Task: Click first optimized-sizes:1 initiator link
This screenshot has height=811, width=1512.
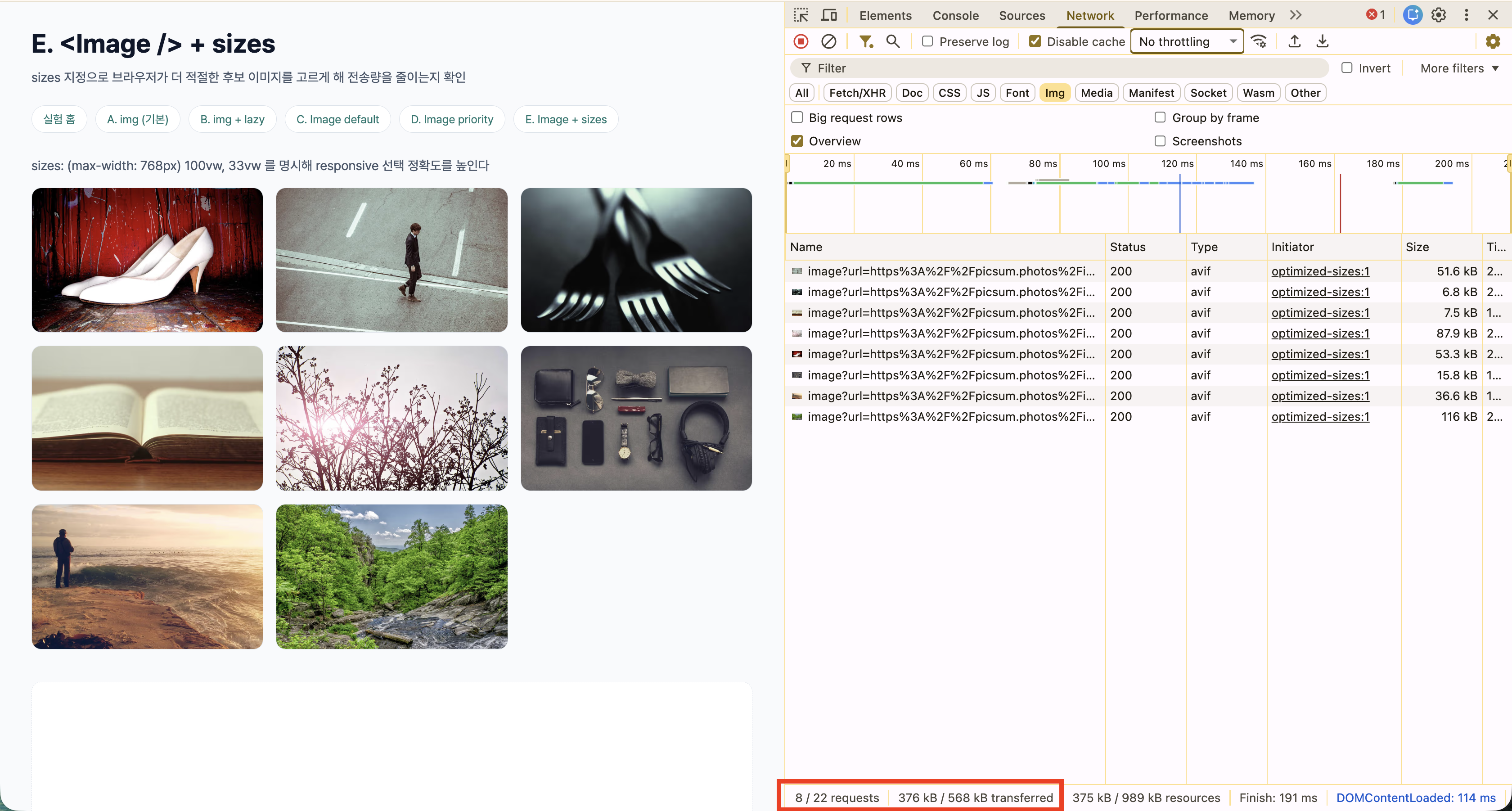Action: click(x=1319, y=271)
